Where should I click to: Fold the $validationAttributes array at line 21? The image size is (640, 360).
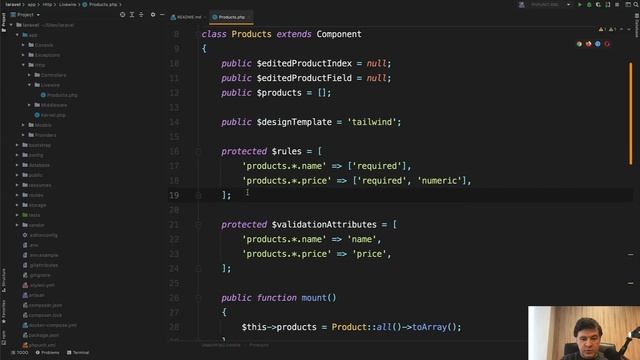click(x=198, y=225)
